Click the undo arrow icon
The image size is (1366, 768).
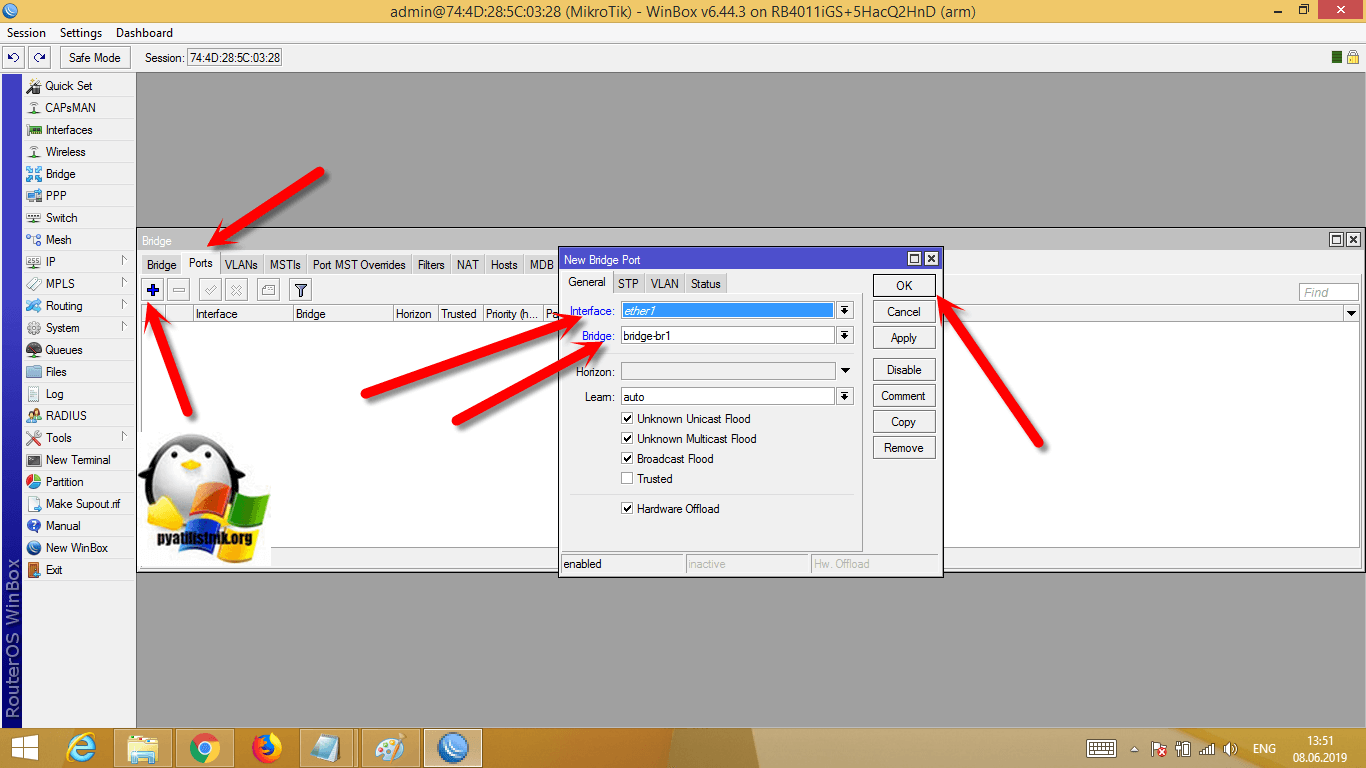point(14,58)
